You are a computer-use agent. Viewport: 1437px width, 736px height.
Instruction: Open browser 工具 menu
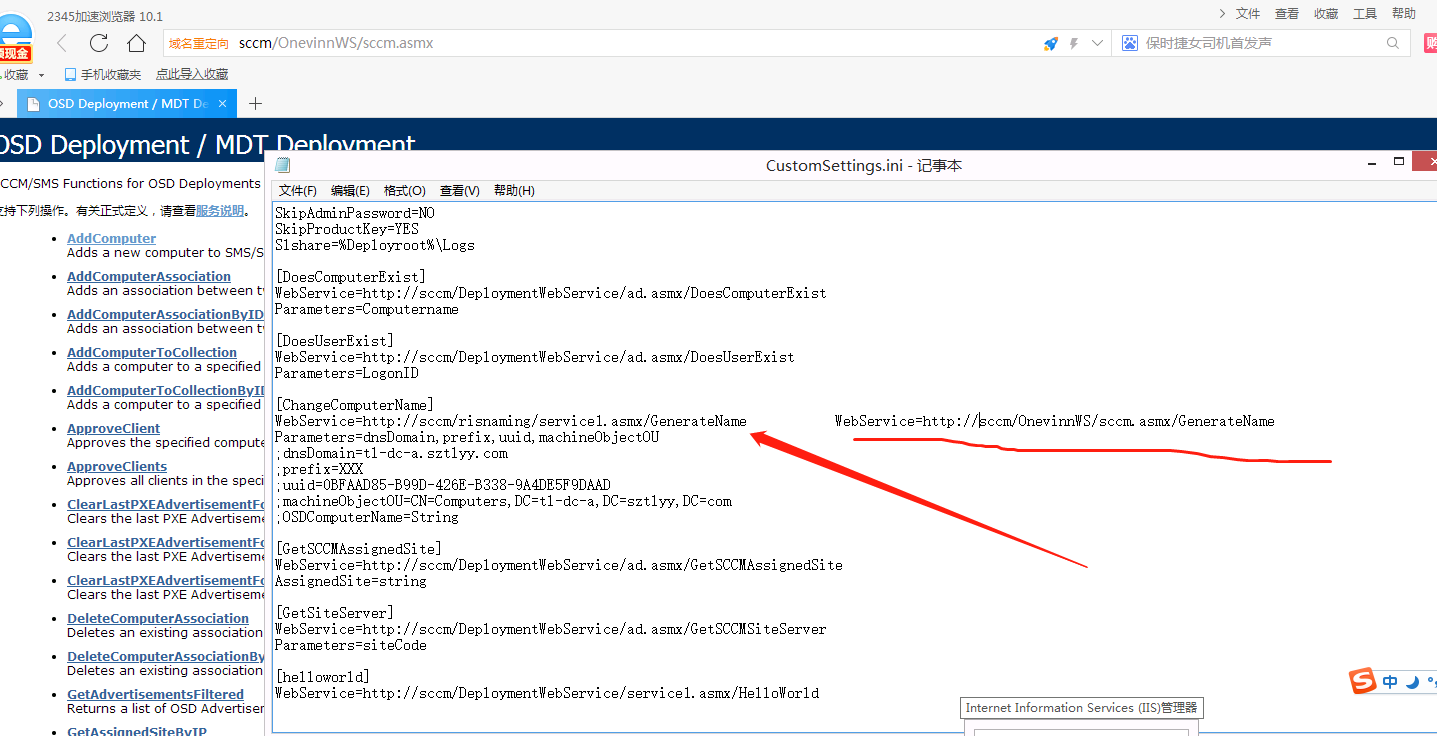pos(1365,13)
